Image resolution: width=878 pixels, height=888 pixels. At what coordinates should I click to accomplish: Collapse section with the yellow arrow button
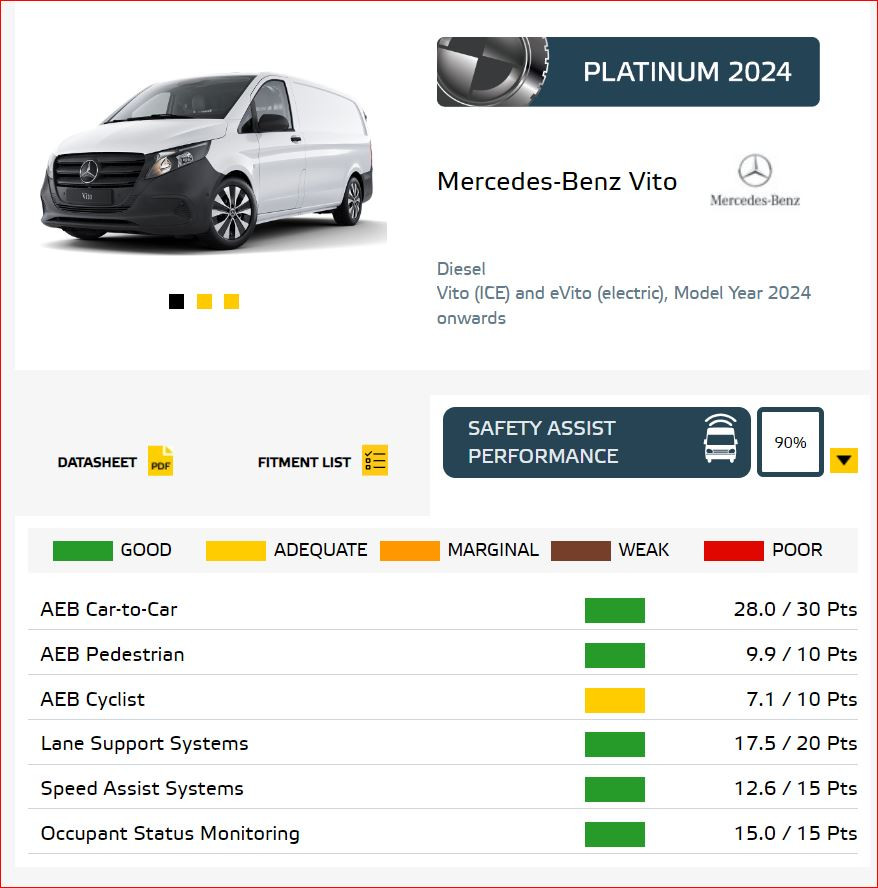[844, 460]
